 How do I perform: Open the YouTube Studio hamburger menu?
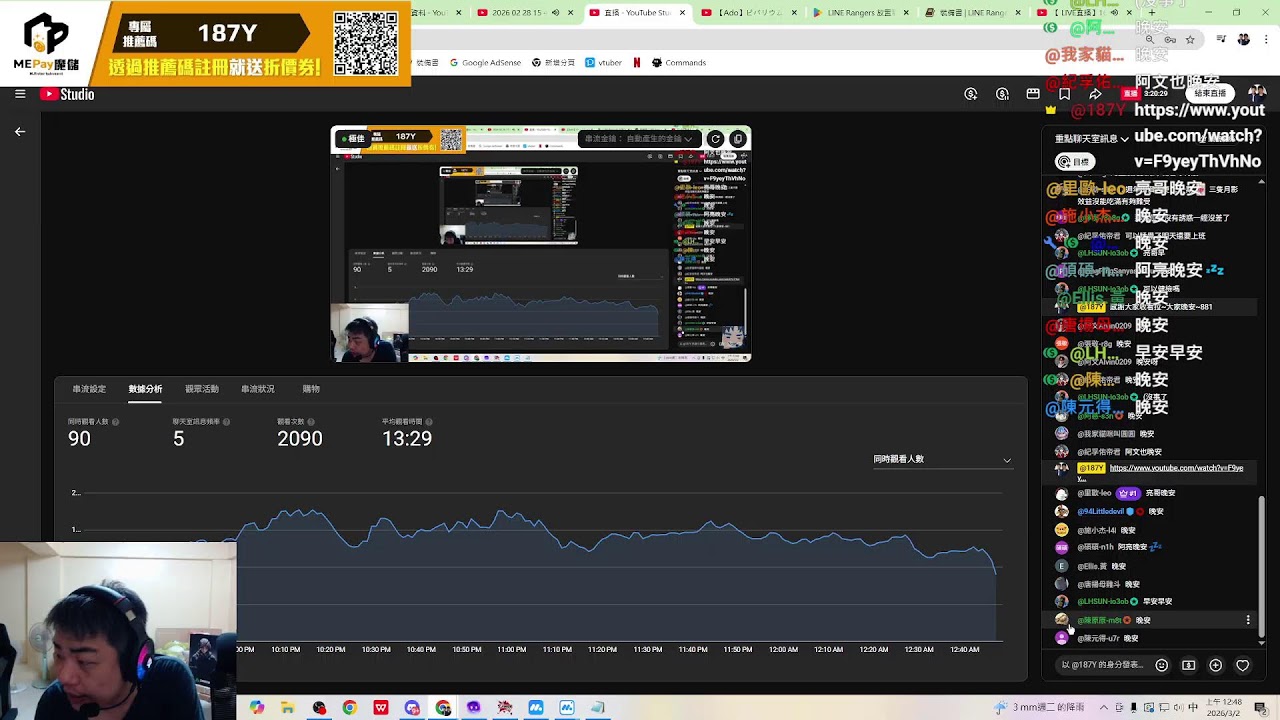[x=20, y=94]
